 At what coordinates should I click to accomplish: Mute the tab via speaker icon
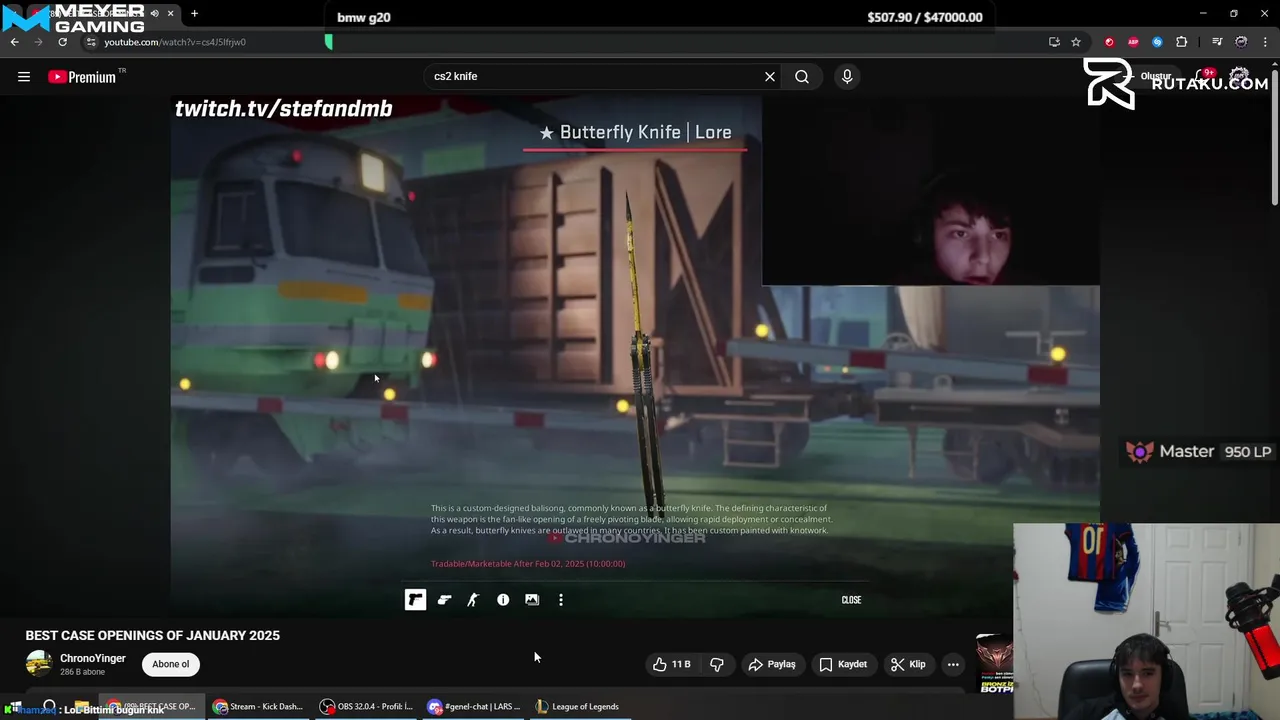pos(154,14)
